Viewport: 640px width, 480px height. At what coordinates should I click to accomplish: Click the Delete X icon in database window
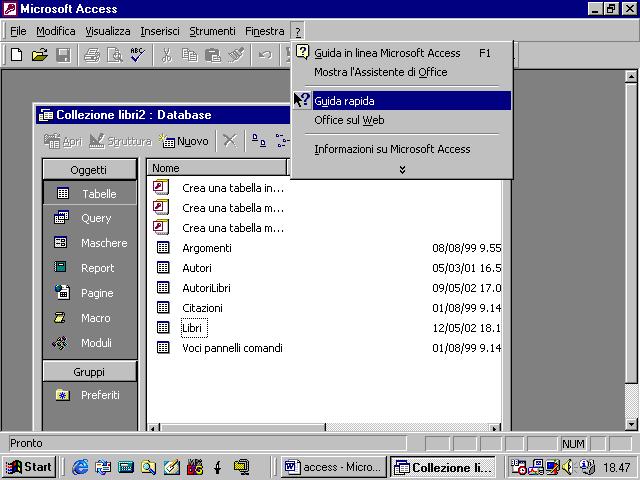[x=230, y=141]
